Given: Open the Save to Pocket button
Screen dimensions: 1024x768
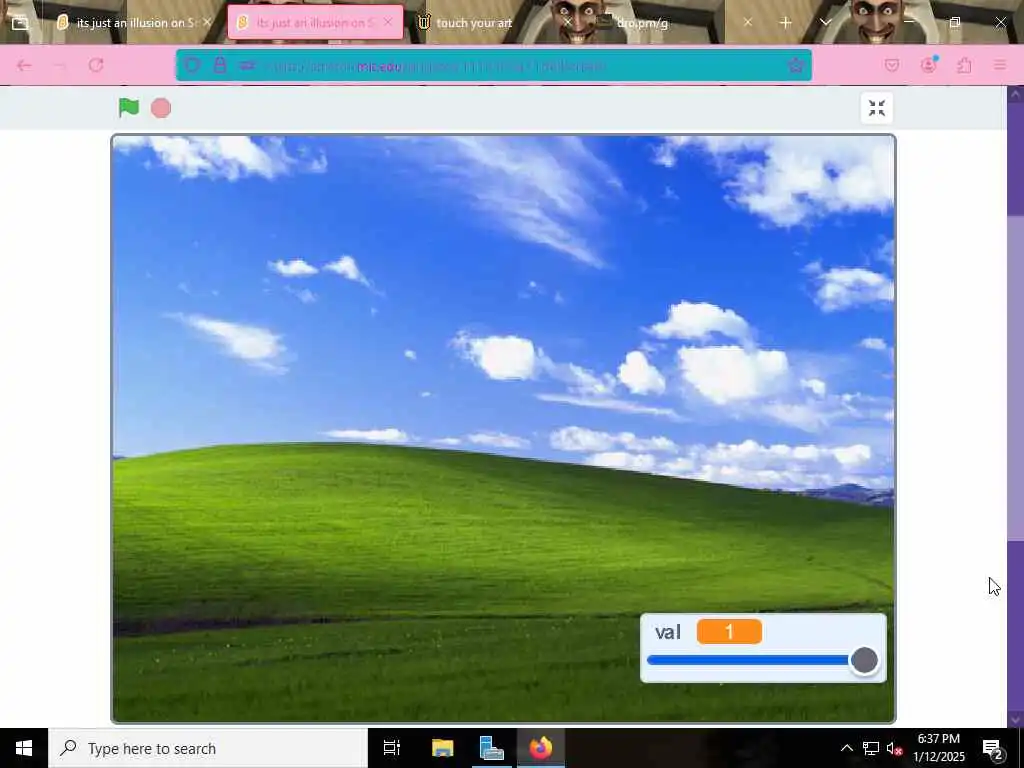Looking at the screenshot, I should click(892, 65).
